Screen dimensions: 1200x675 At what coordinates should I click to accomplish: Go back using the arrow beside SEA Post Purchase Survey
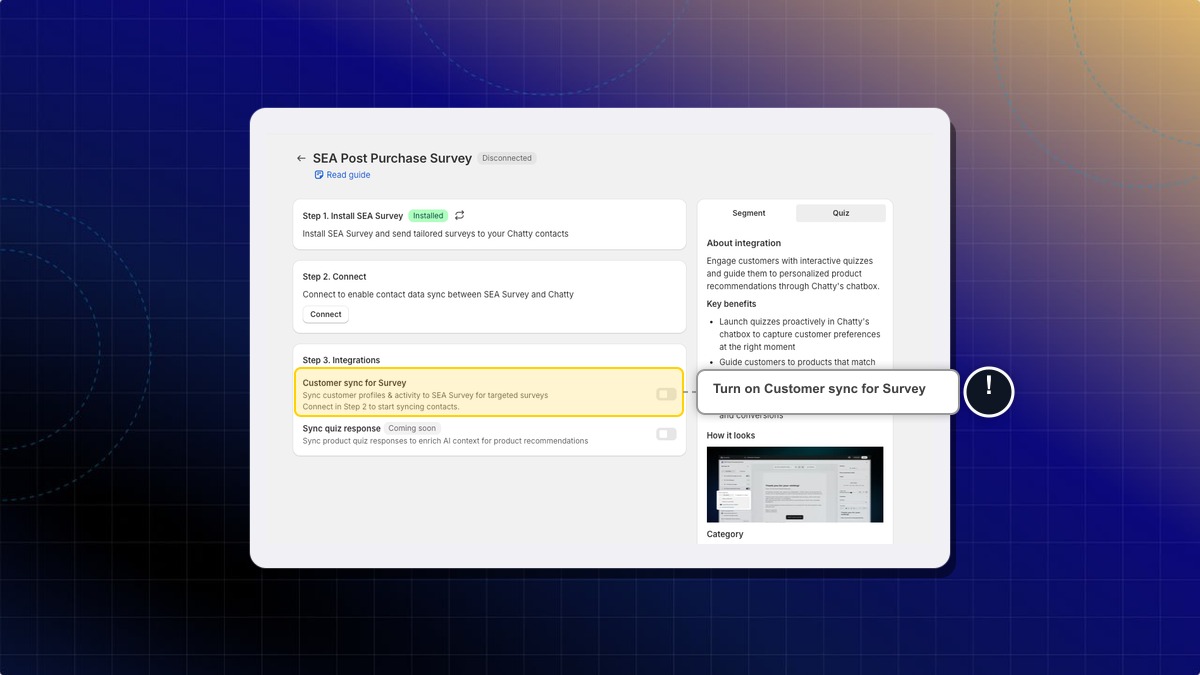(301, 158)
